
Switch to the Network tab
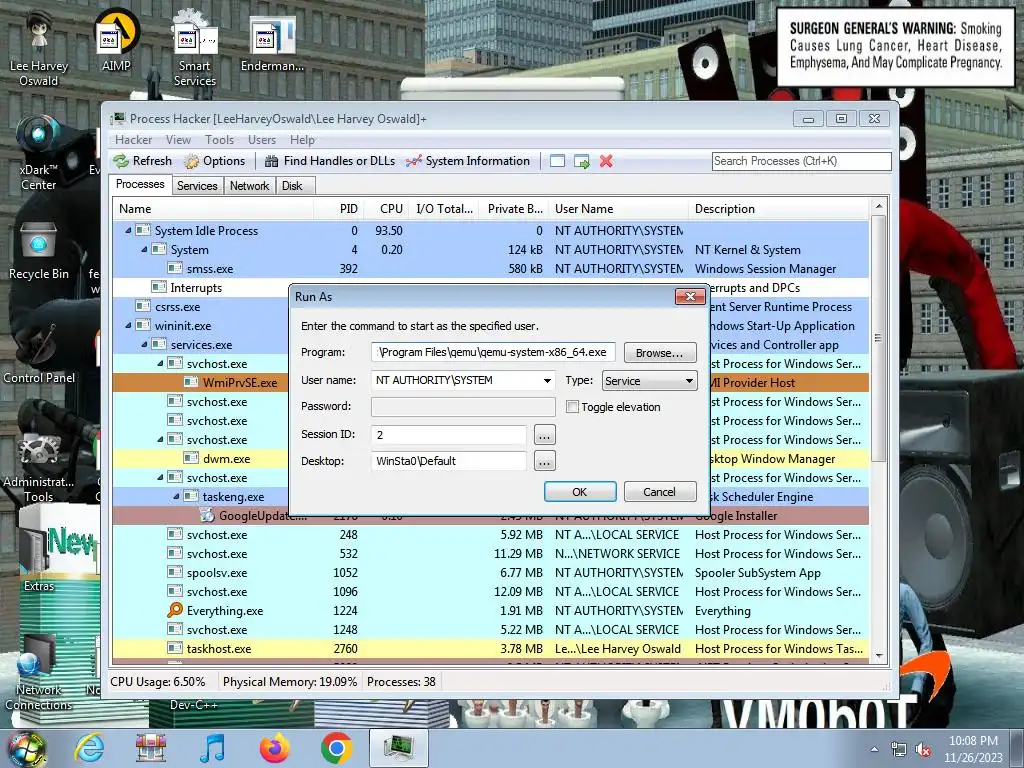tap(249, 185)
